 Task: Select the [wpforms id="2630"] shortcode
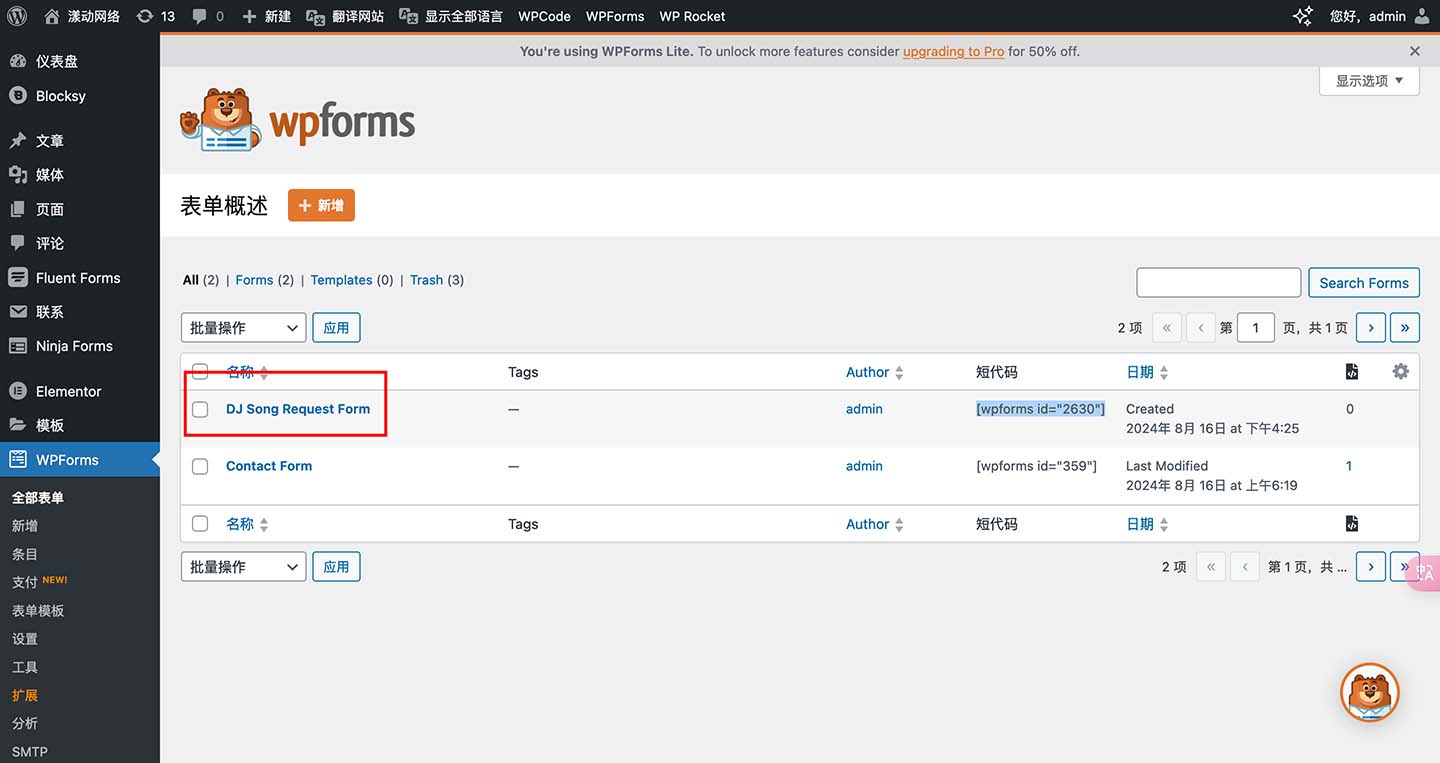[x=1040, y=409]
